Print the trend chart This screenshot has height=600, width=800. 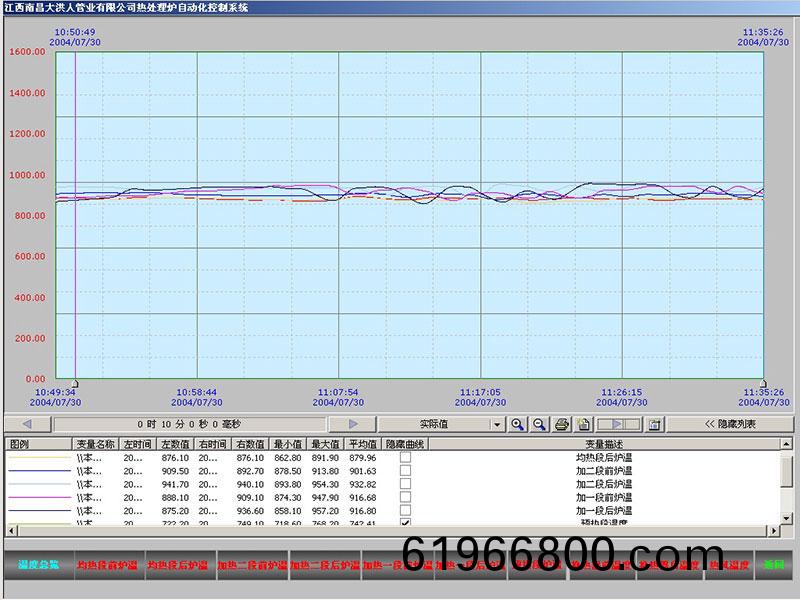[562, 424]
